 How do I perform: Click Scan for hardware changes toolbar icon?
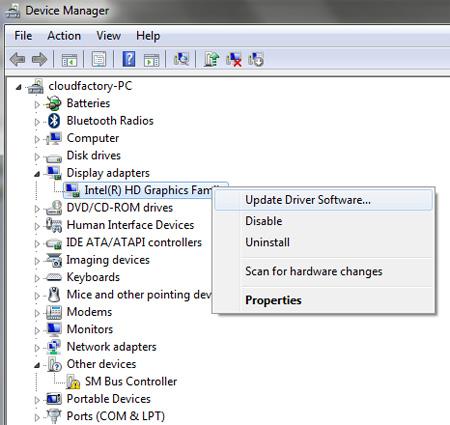tap(181, 59)
